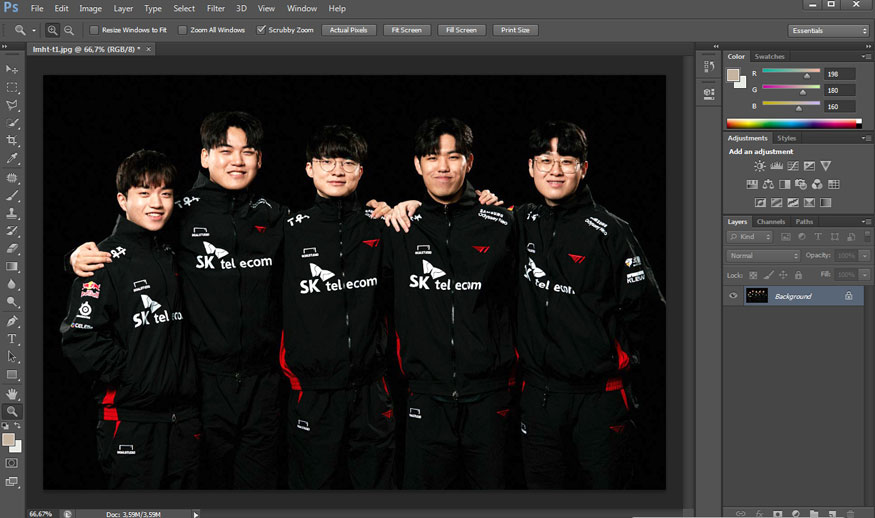The width and height of the screenshot is (875, 518).
Task: Add a Vibrance adjustment
Action: point(826,166)
